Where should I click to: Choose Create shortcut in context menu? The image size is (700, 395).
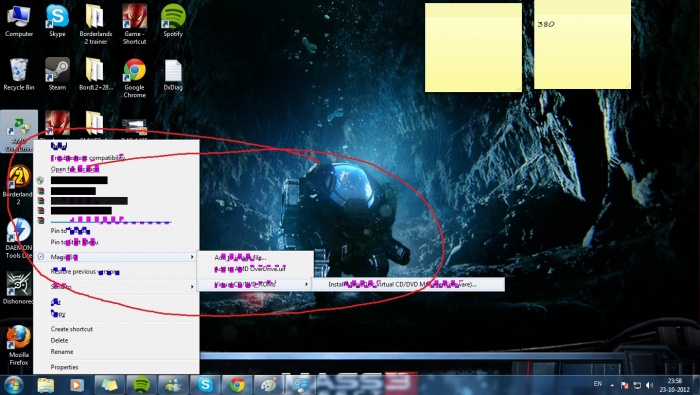(72, 329)
